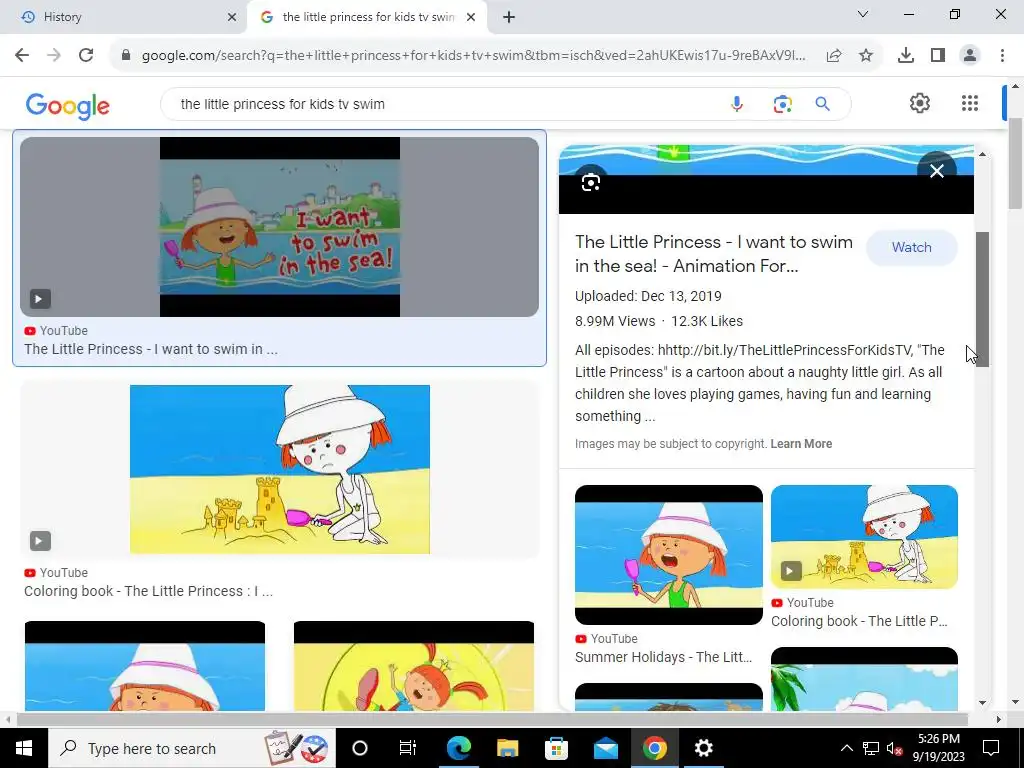
Task: Start voice search with microphone
Action: coord(737,104)
